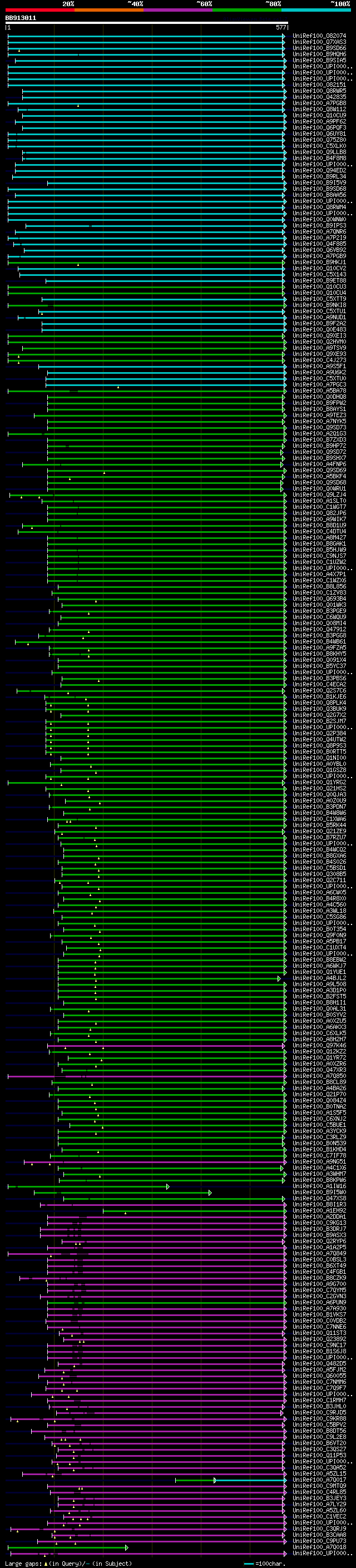Open subject UniRef100_B0RTT5
The width and height of the screenshot is (356, 1568).
pos(319,752)
